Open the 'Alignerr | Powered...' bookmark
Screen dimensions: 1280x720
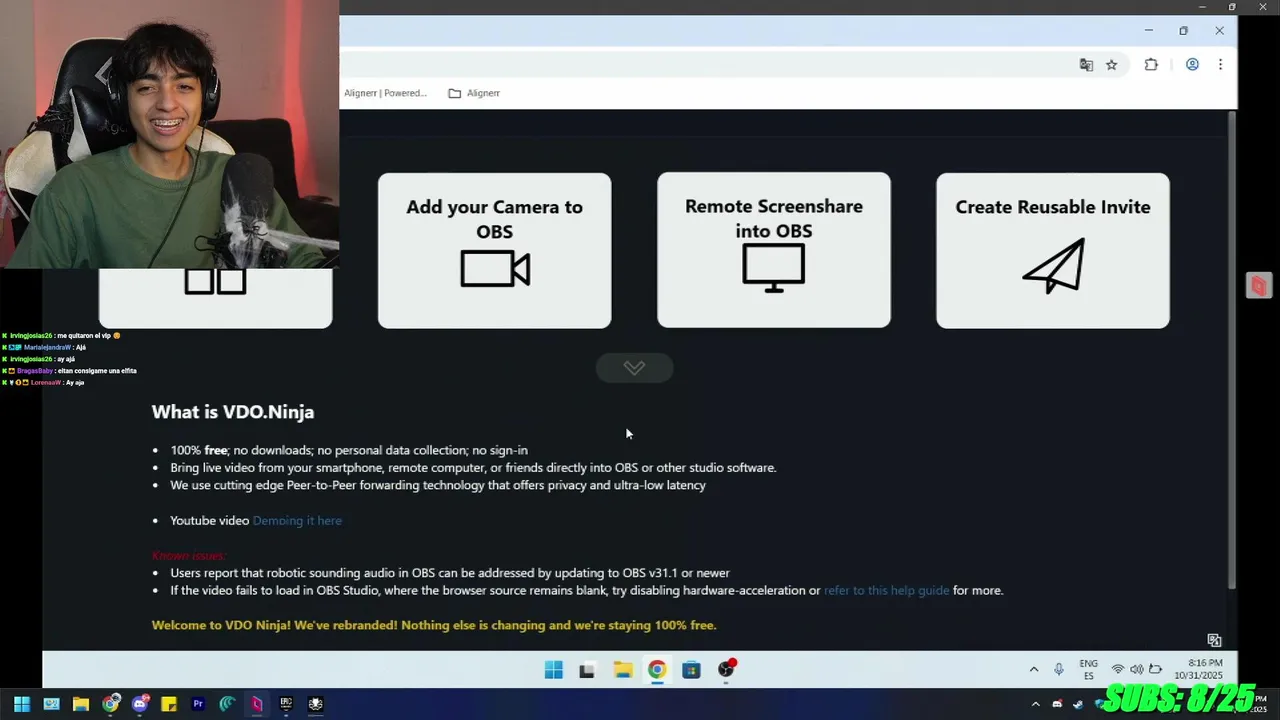pos(385,93)
